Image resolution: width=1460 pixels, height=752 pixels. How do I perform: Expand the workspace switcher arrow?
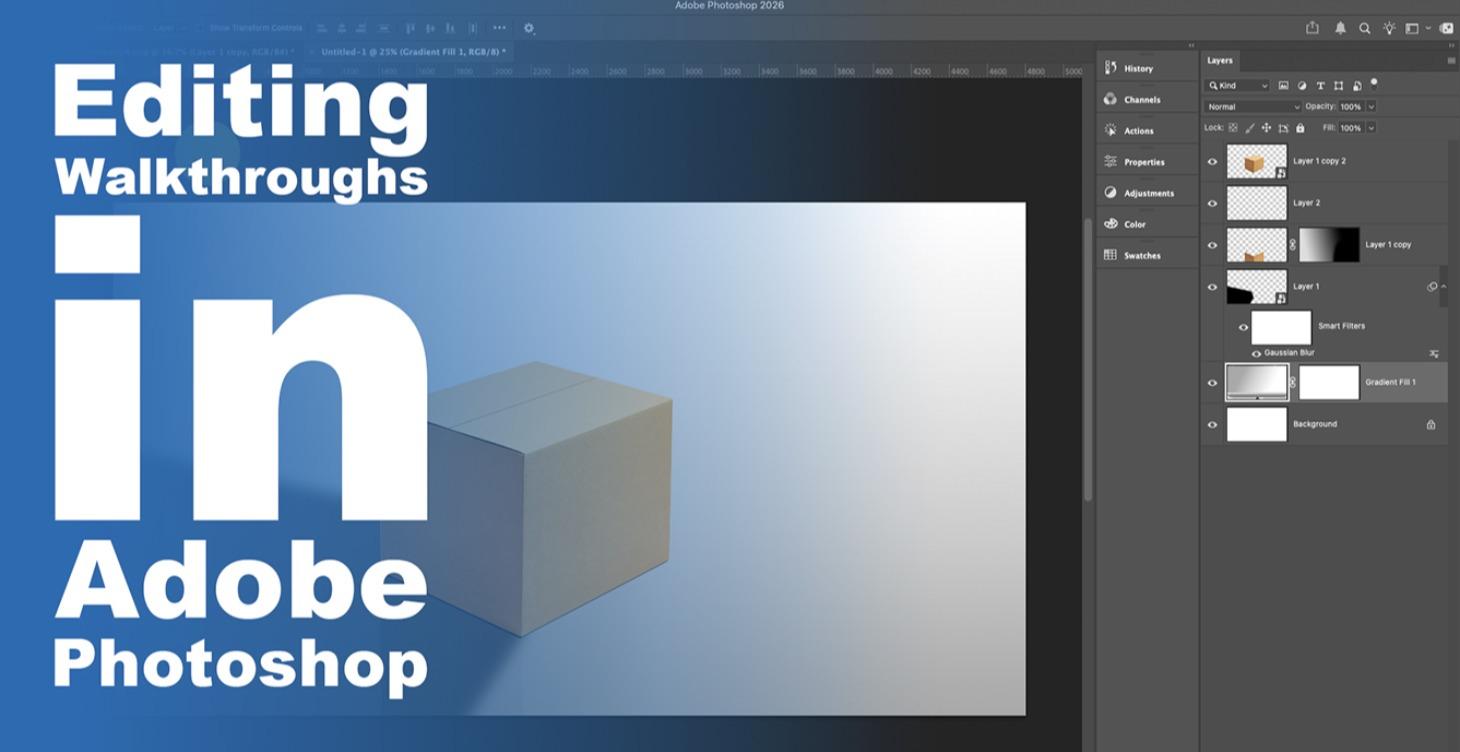(1427, 28)
